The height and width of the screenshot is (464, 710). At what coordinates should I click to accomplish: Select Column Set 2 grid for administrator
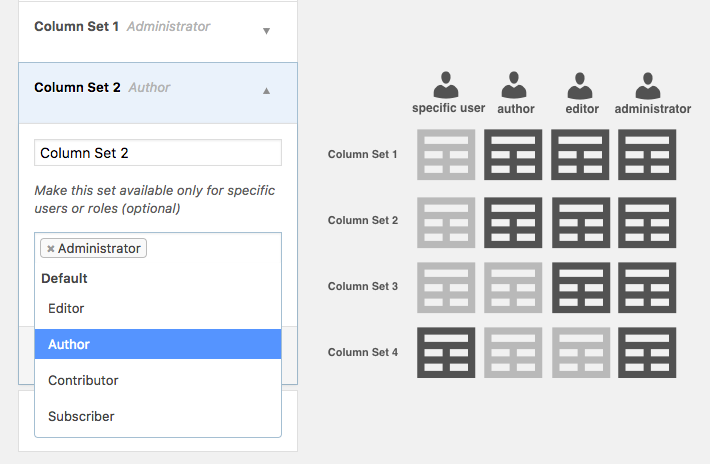coord(647,222)
